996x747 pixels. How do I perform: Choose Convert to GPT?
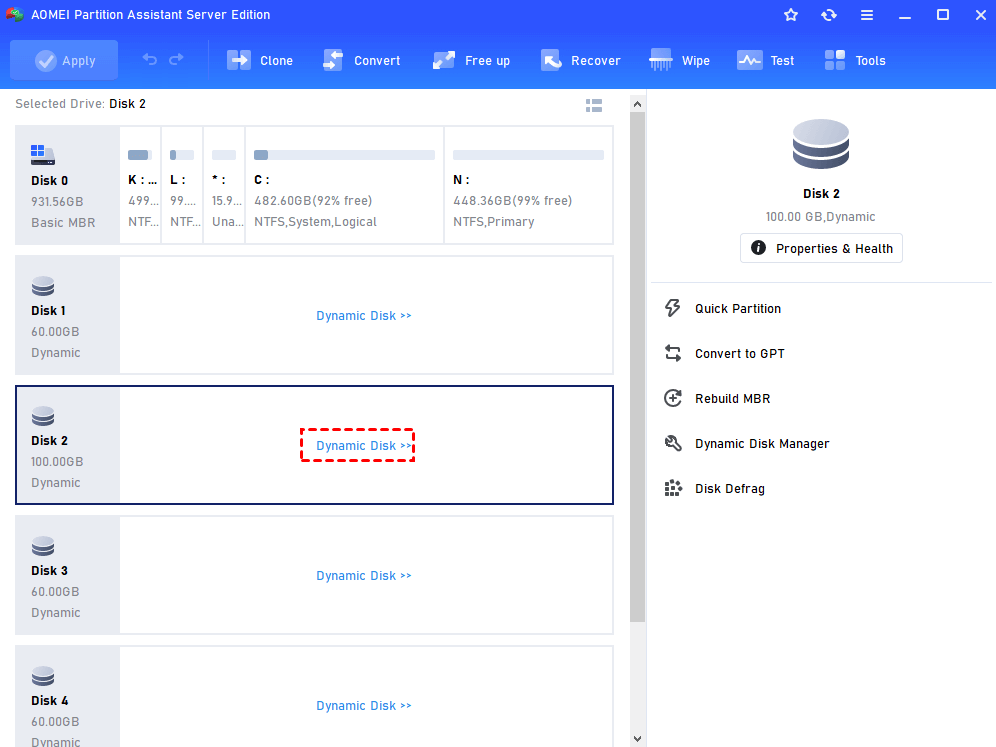pyautogui.click(x=739, y=354)
